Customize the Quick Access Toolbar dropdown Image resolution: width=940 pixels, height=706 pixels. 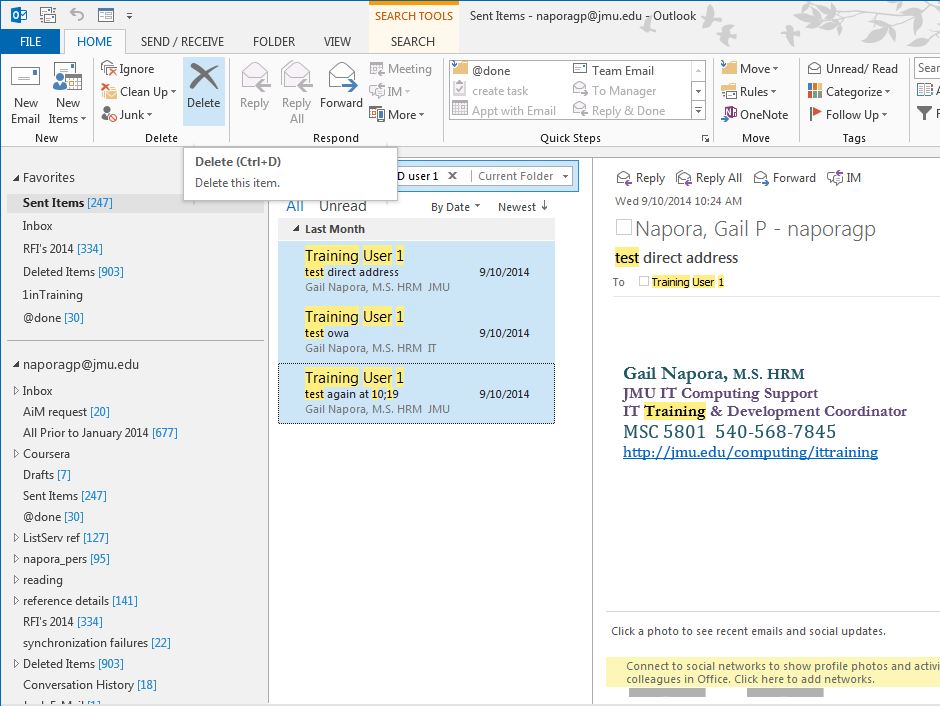(x=129, y=16)
